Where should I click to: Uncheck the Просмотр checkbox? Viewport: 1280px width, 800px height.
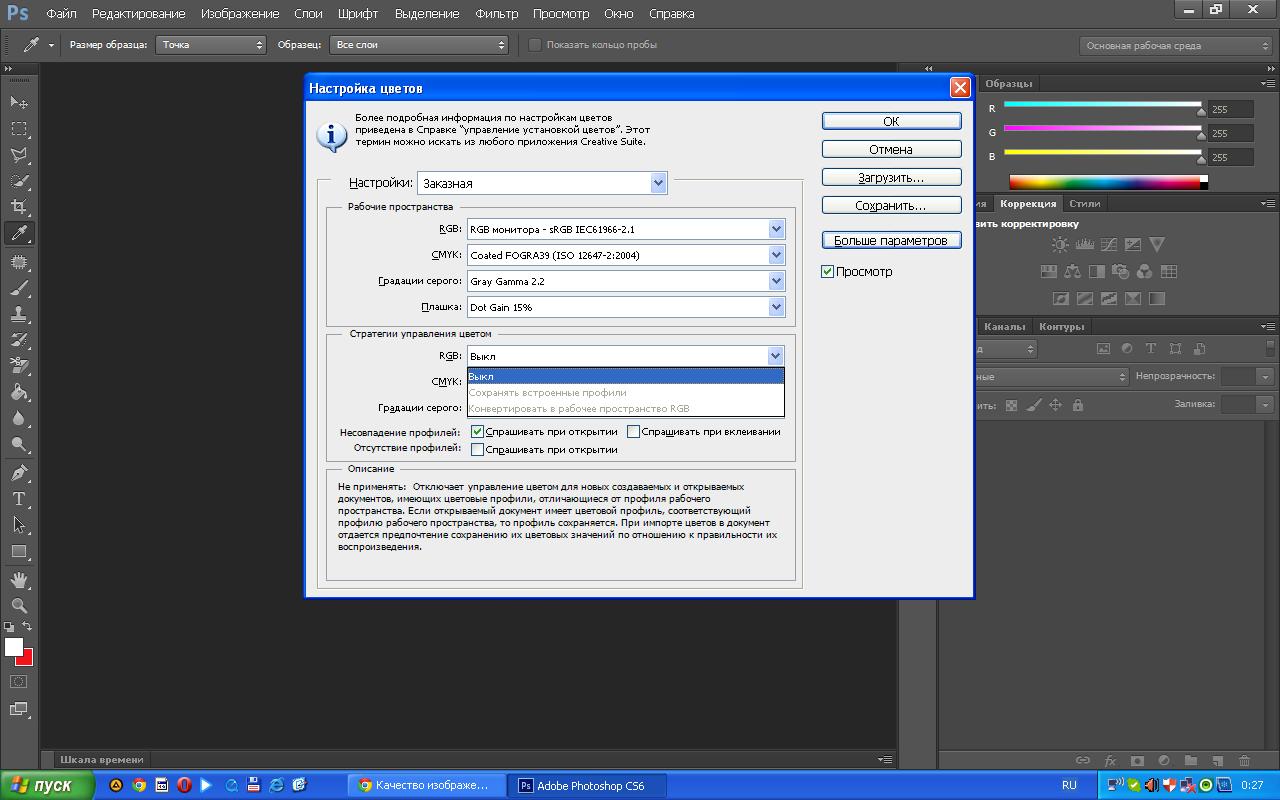click(828, 272)
